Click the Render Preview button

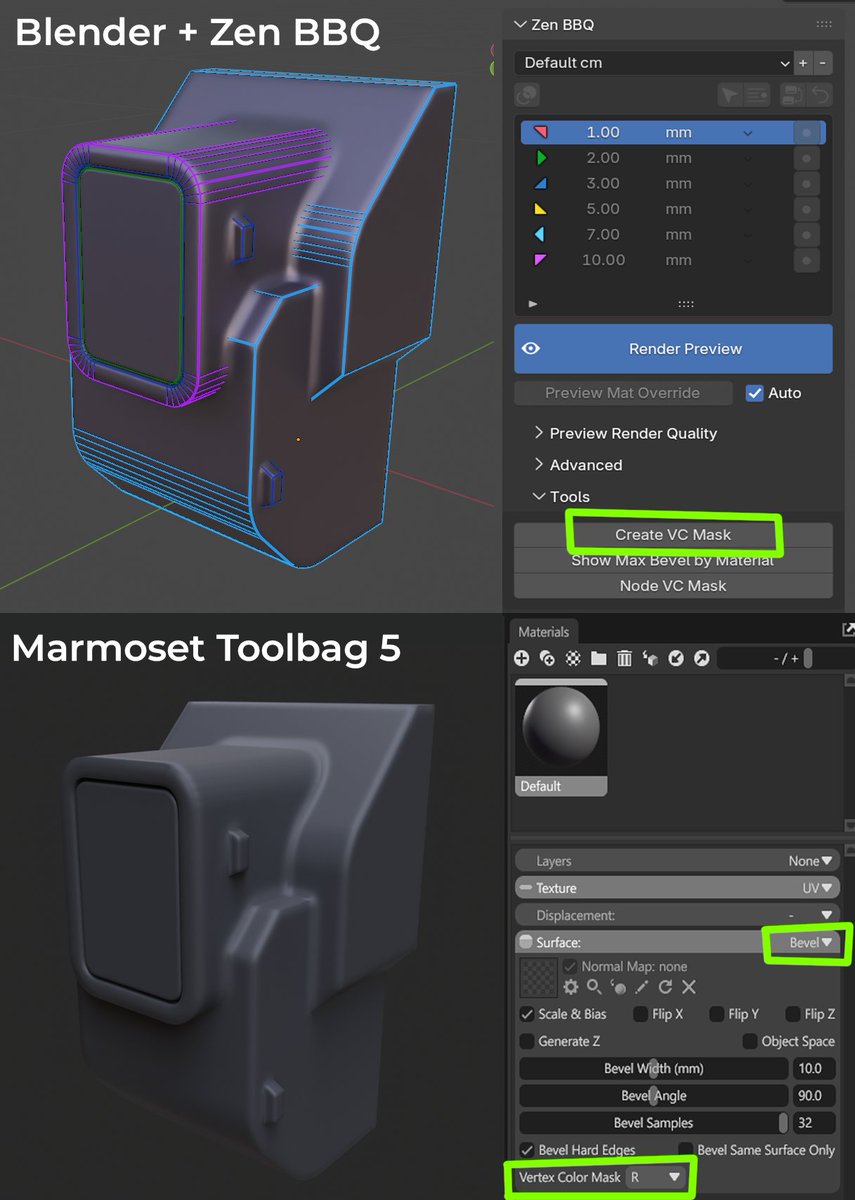coord(673,349)
